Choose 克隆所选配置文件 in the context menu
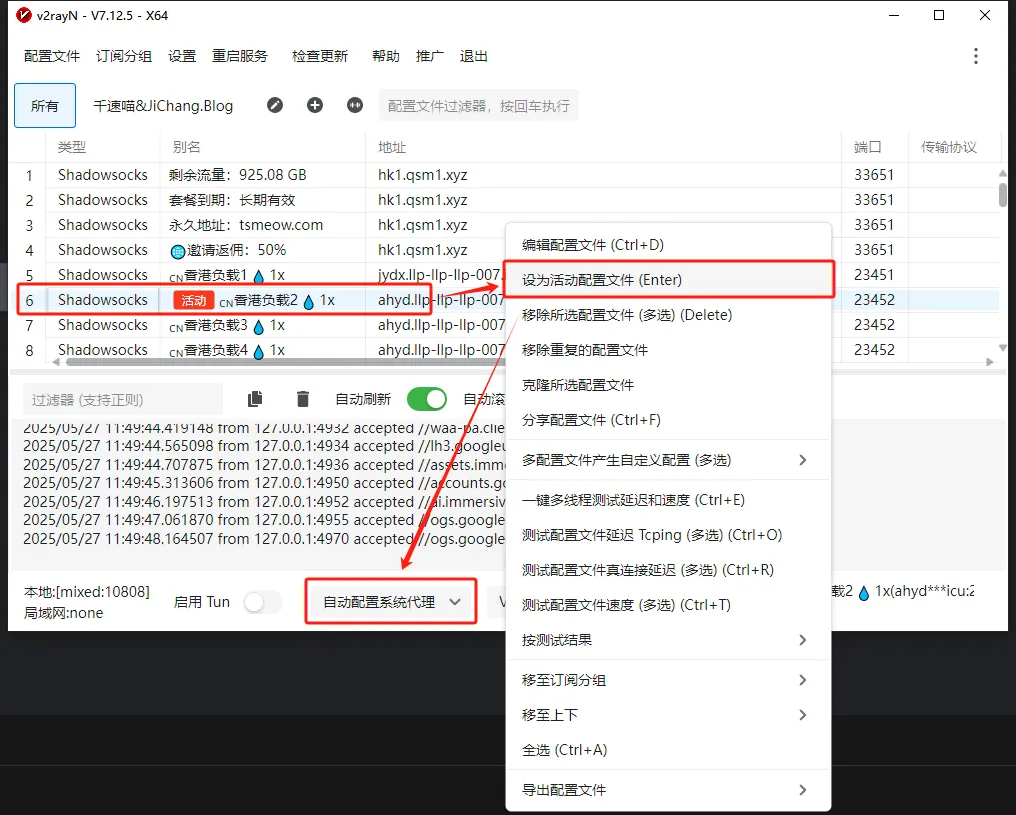Viewport: 1016px width, 815px height. (x=668, y=385)
